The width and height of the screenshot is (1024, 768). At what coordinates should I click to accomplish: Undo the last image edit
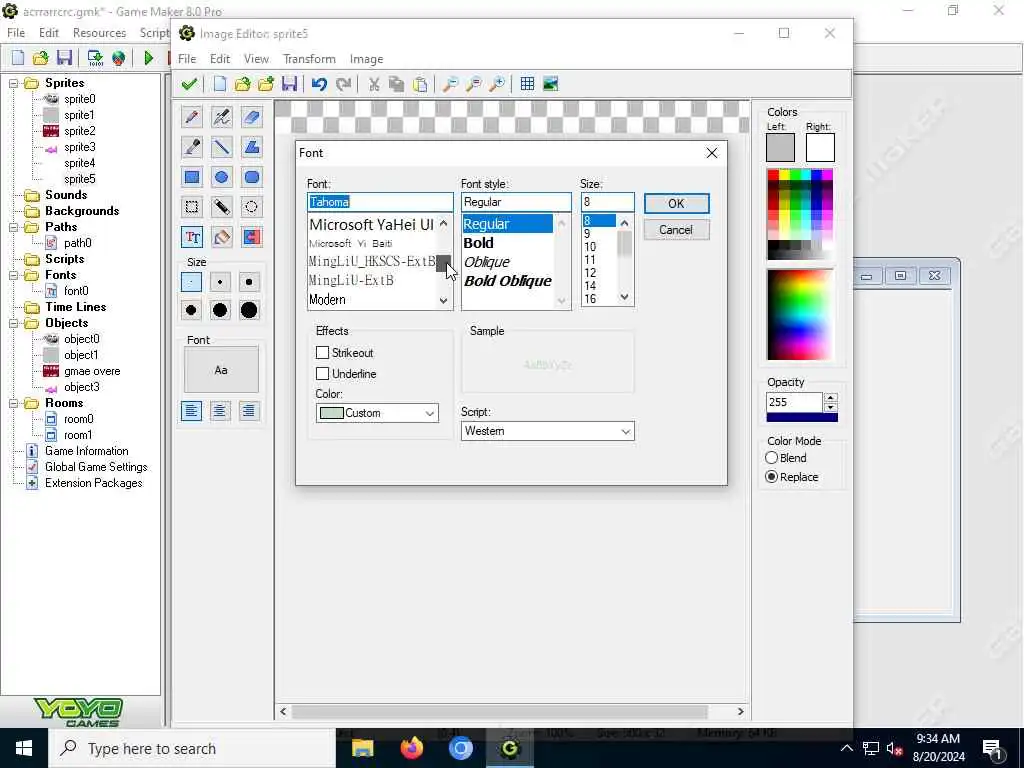click(x=319, y=84)
